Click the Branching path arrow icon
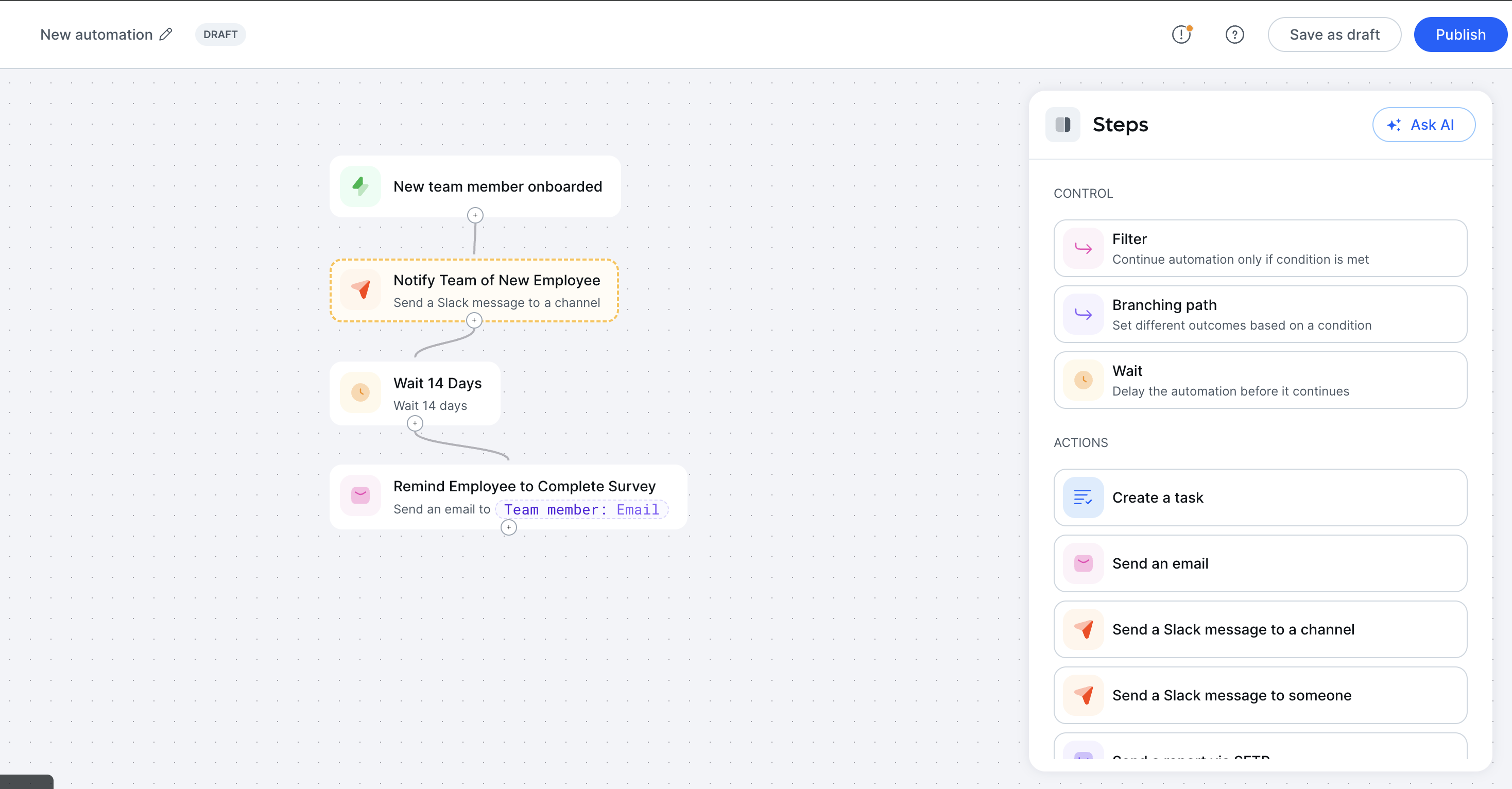 (x=1083, y=314)
